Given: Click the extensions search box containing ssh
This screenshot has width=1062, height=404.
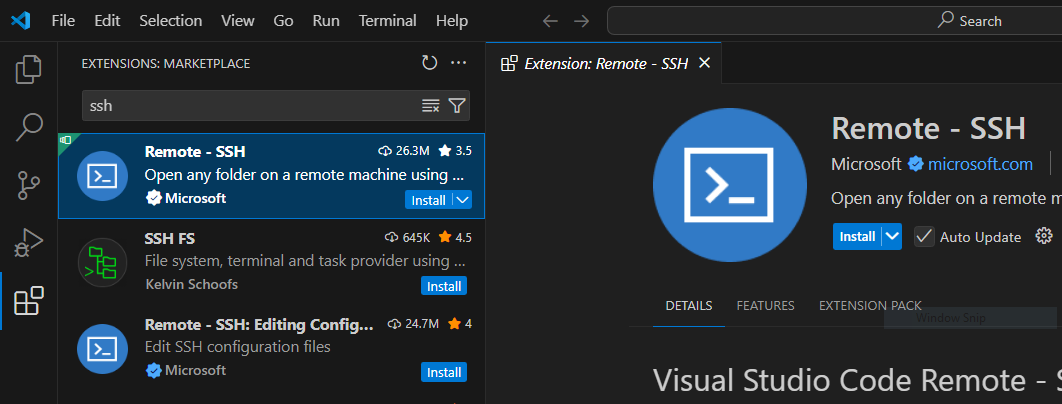Looking at the screenshot, I should coord(250,105).
